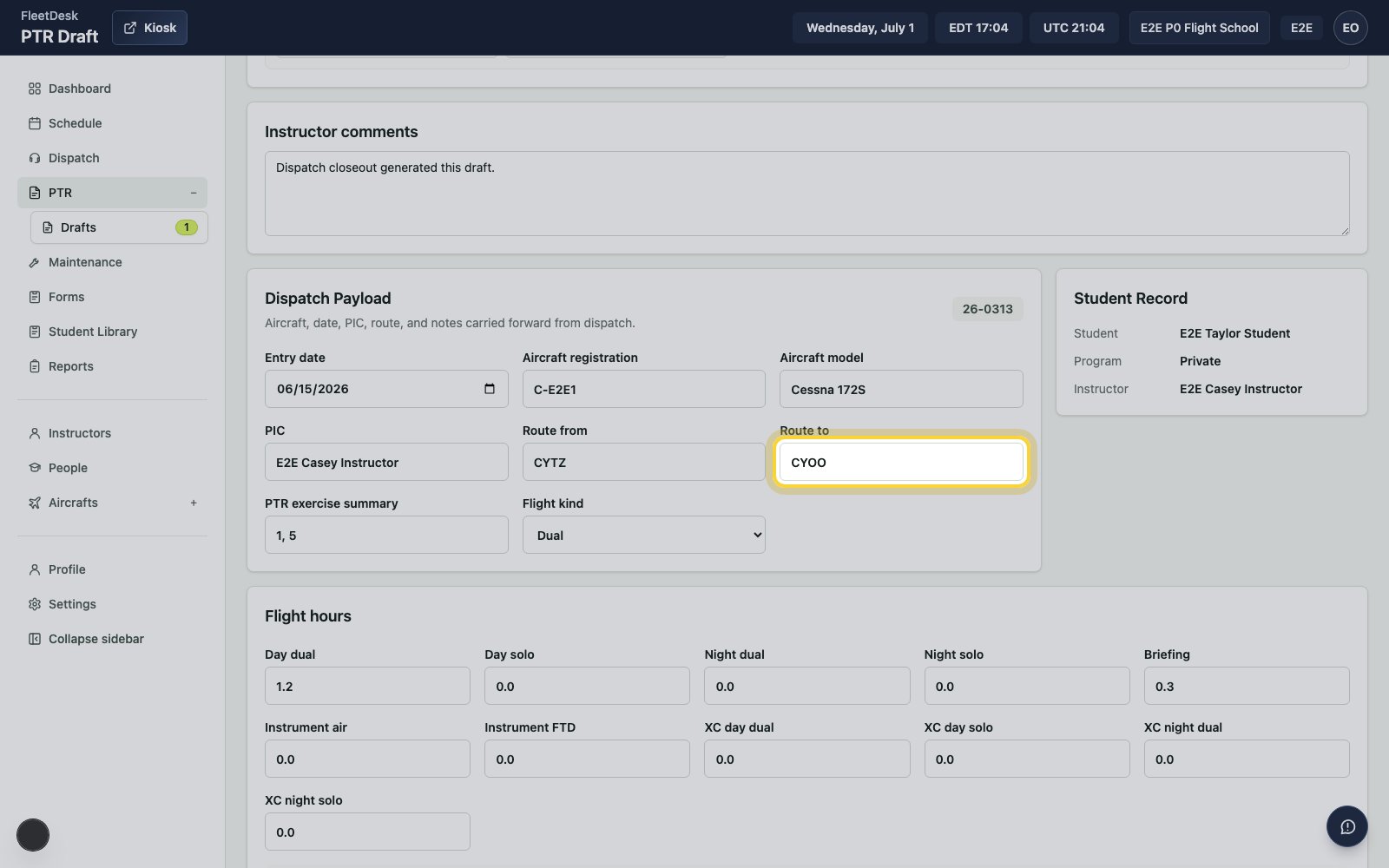Click the Dispatch headset icon
Image resolution: width=1389 pixels, height=868 pixels.
tap(35, 158)
